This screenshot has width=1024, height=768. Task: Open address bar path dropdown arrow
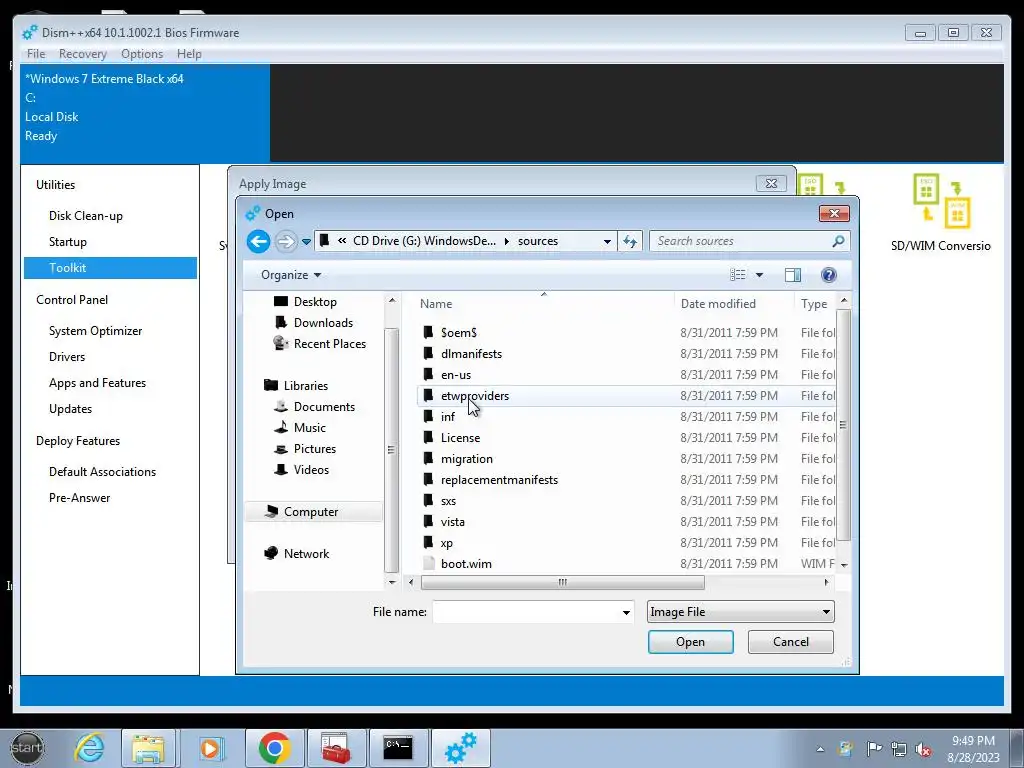point(607,241)
